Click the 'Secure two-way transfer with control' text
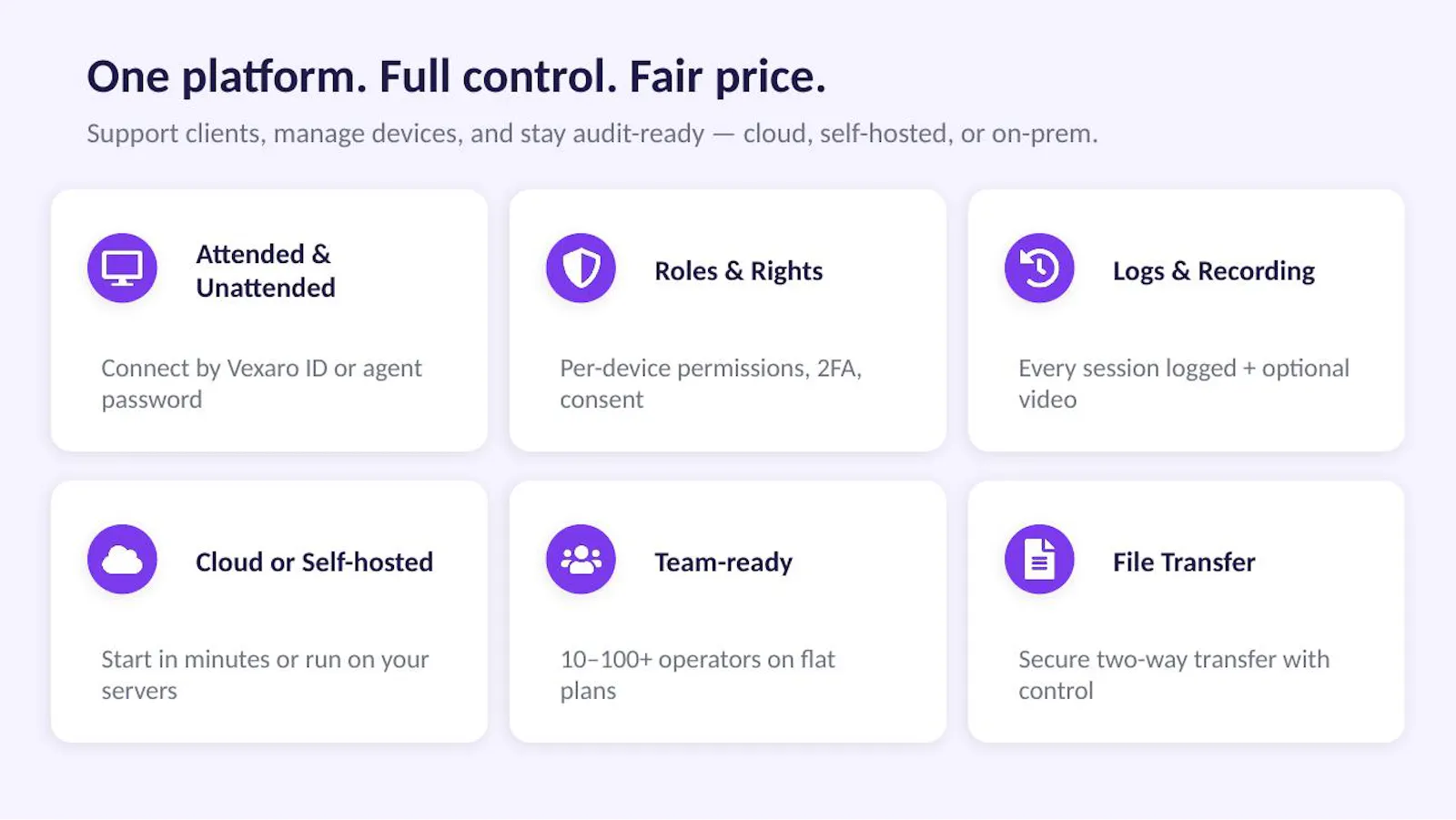The image size is (1456, 820). (x=1174, y=674)
